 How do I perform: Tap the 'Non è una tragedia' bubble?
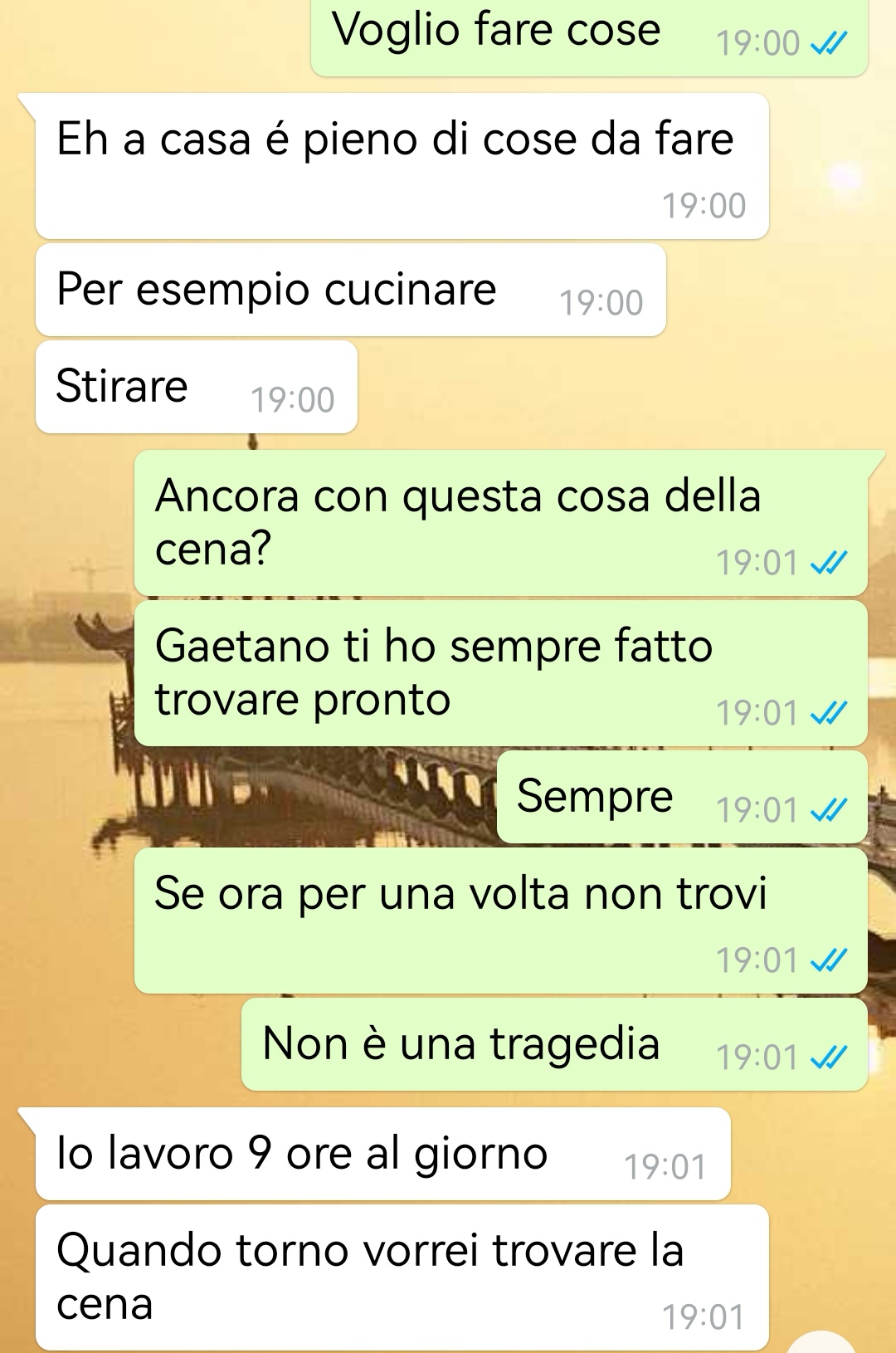click(554, 1044)
